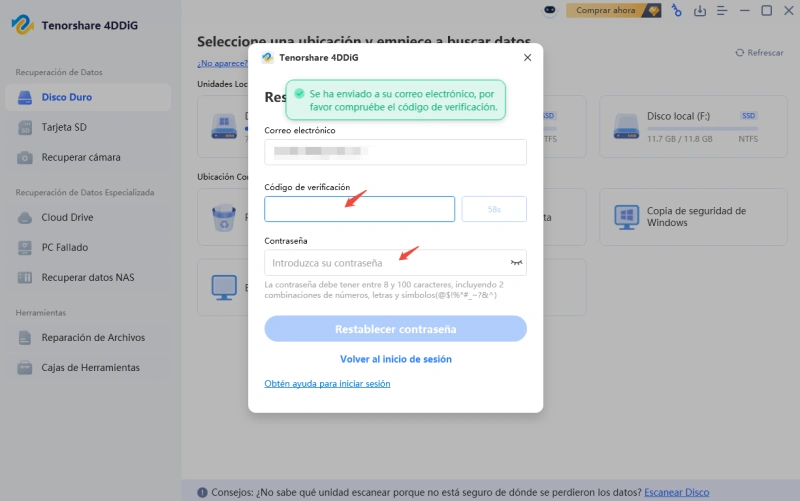This screenshot has width=800, height=501.
Task: Maximize the main 4DDiG window
Action: (766, 10)
